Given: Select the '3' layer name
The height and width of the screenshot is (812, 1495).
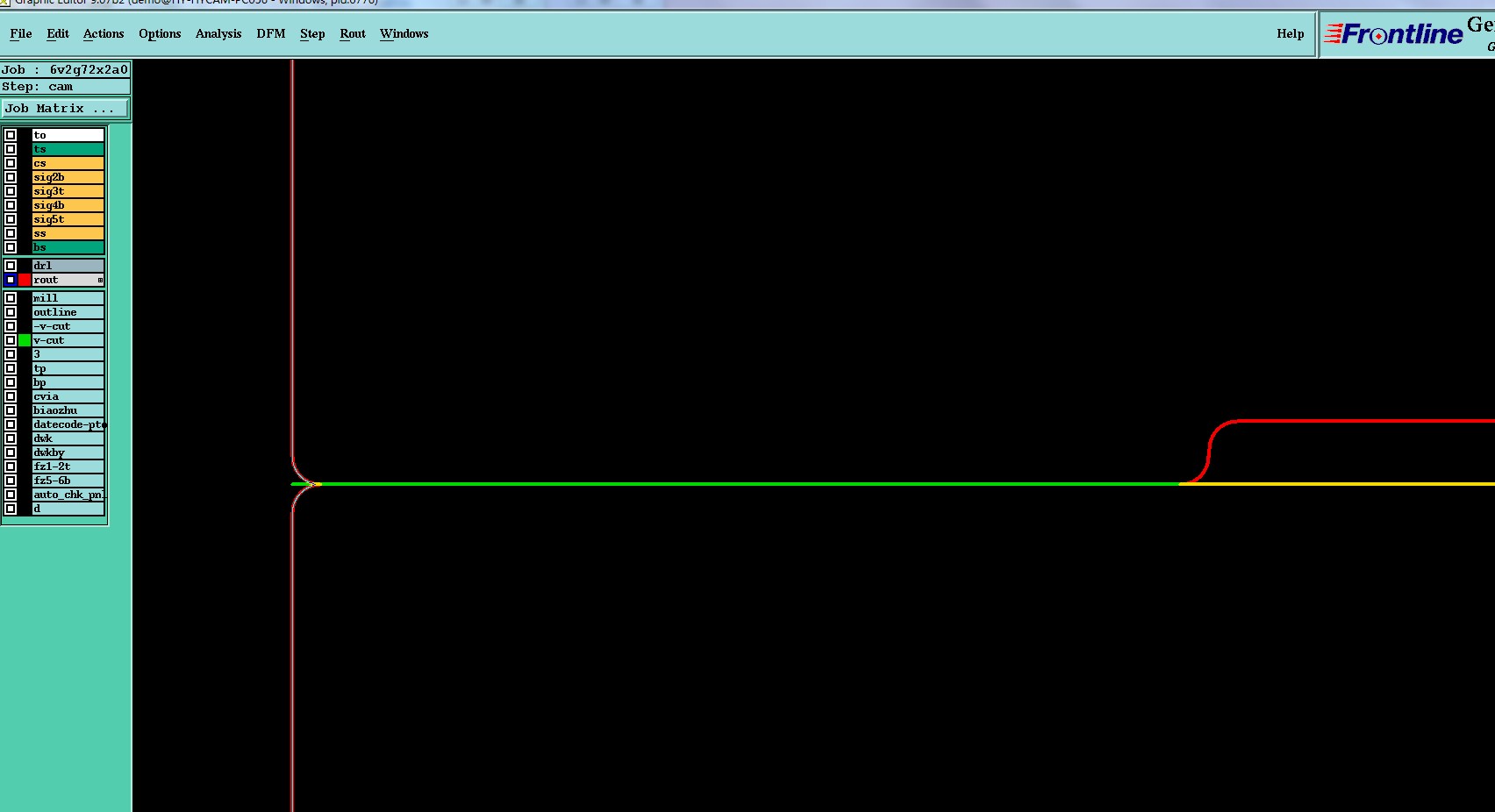Looking at the screenshot, I should pos(68,354).
